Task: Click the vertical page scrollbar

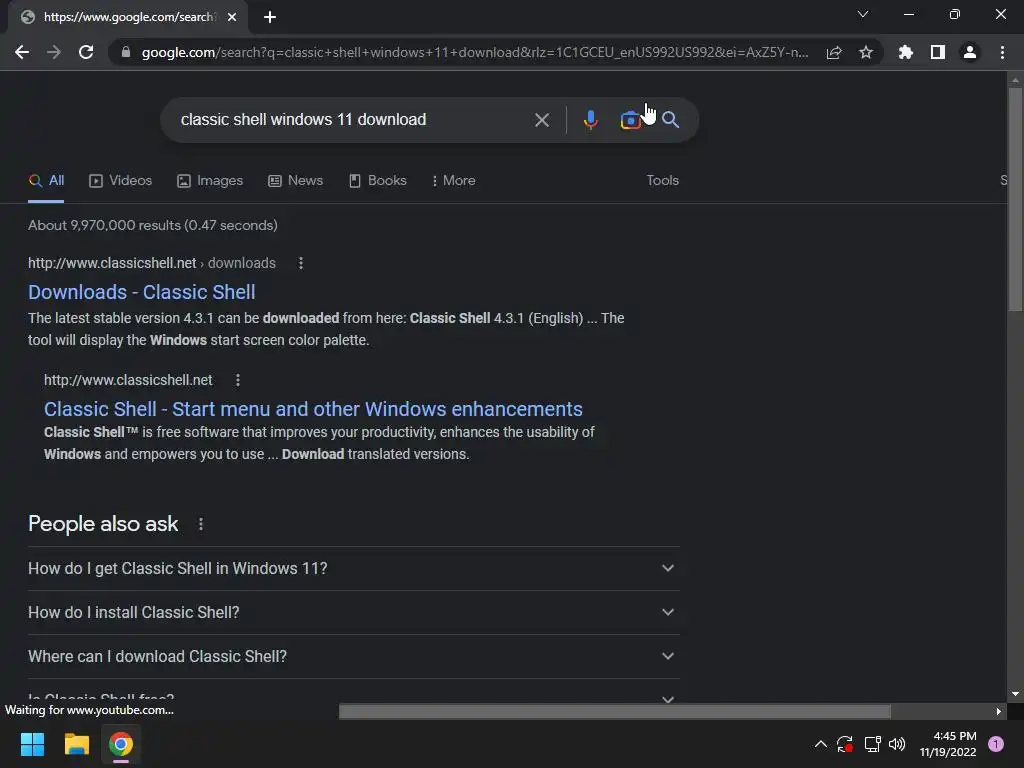Action: [1015, 199]
